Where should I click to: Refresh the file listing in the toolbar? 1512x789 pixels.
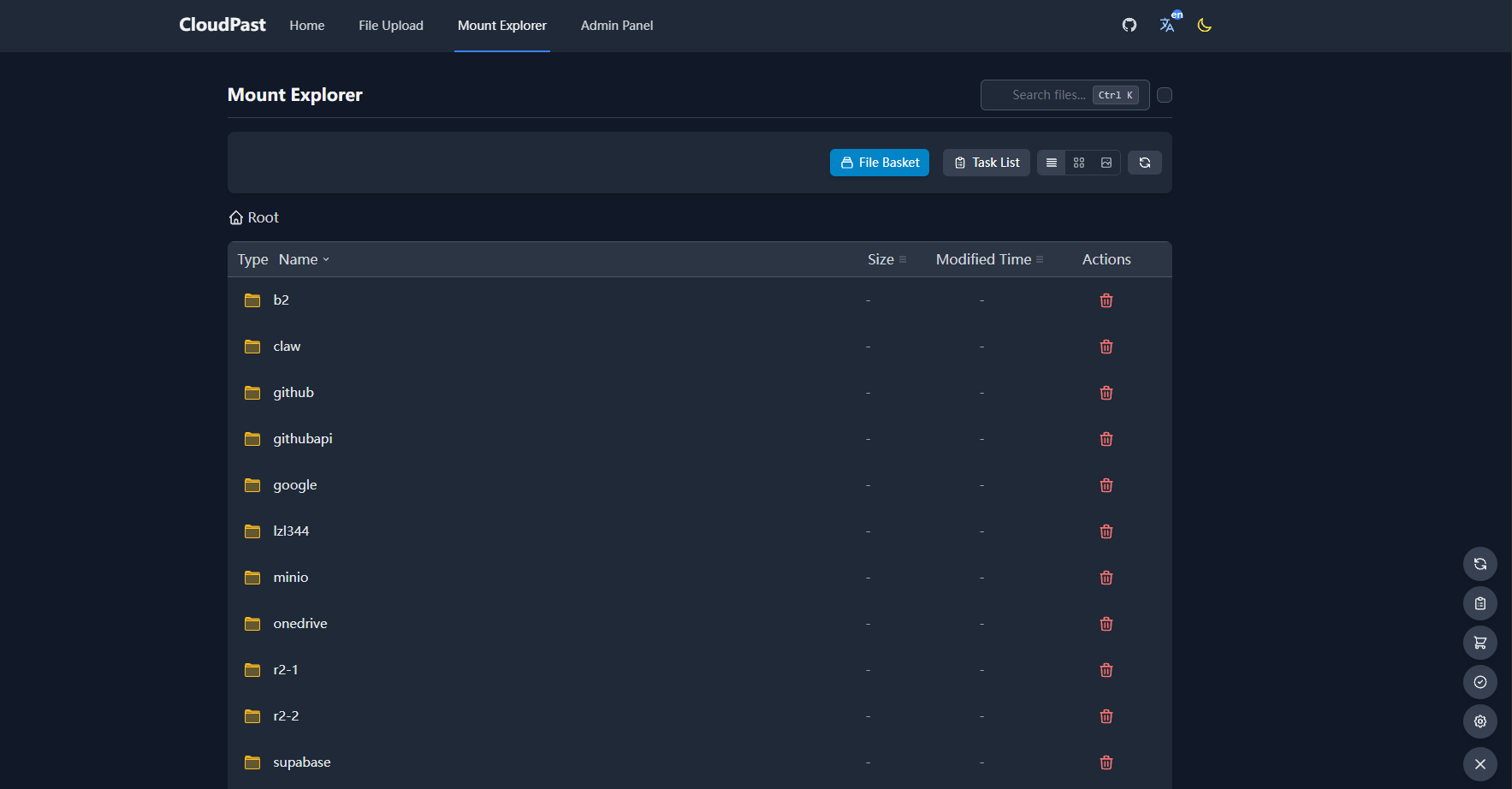(1145, 163)
